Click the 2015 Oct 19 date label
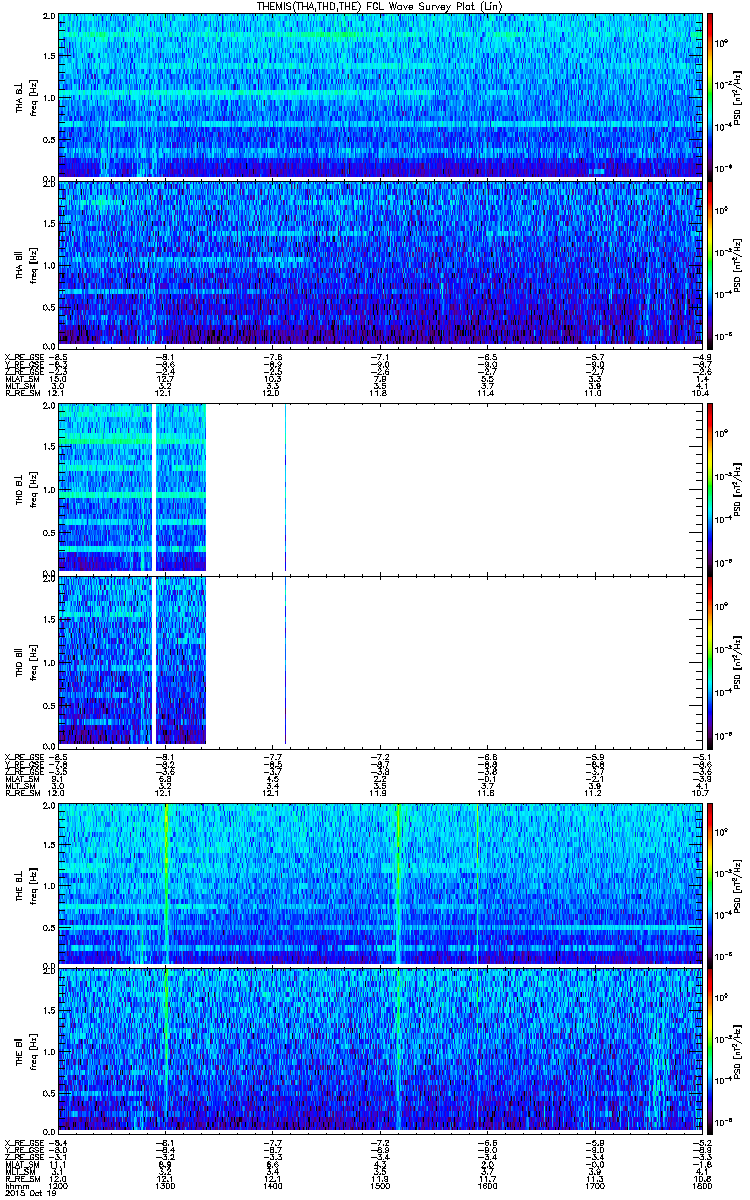 pos(27,1193)
